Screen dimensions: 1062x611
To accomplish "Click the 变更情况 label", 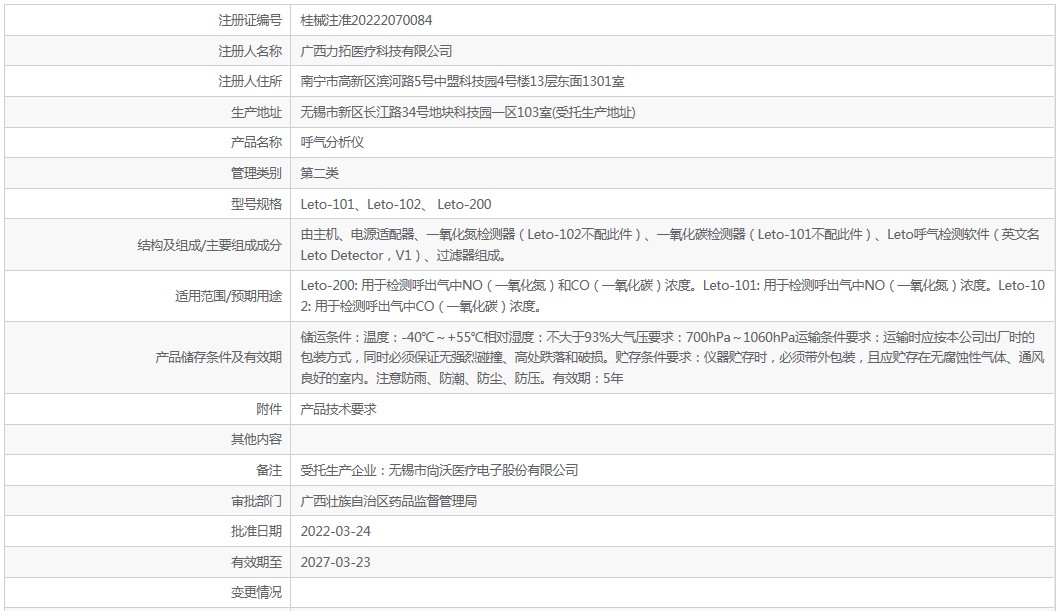I will tap(256, 592).
